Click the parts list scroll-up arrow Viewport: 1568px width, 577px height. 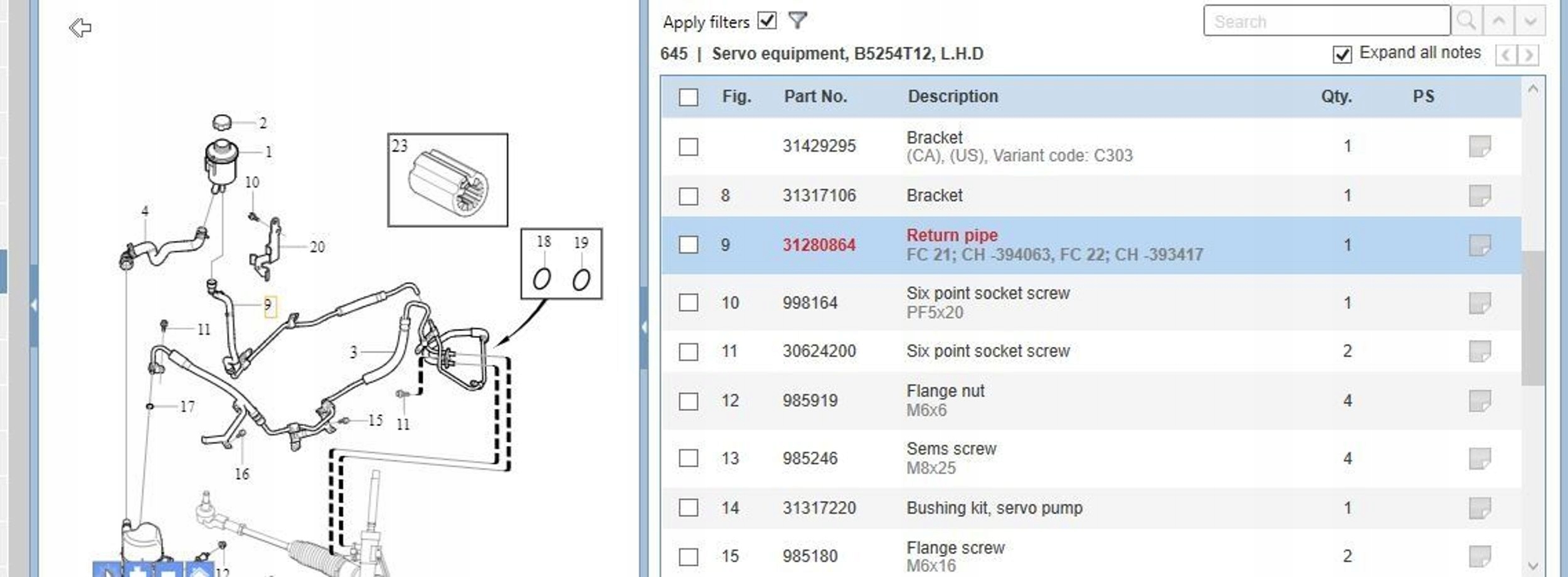pyautogui.click(x=1533, y=89)
